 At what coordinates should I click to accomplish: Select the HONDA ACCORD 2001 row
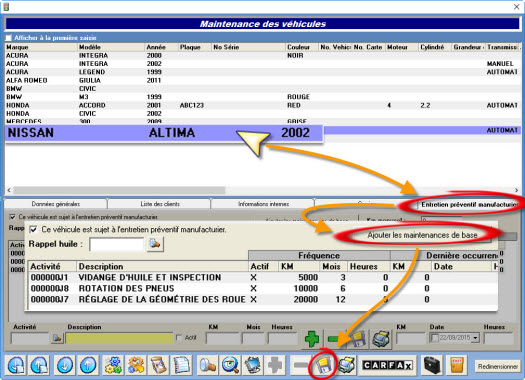pyautogui.click(x=262, y=105)
